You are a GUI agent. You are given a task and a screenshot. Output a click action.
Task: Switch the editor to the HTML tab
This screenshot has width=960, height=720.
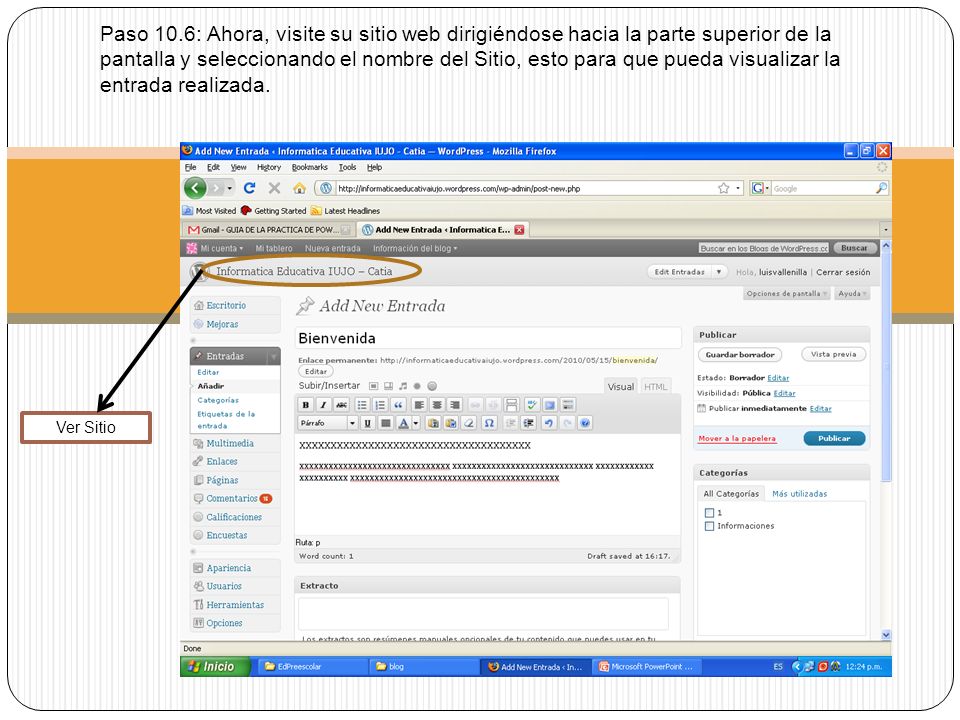655,387
